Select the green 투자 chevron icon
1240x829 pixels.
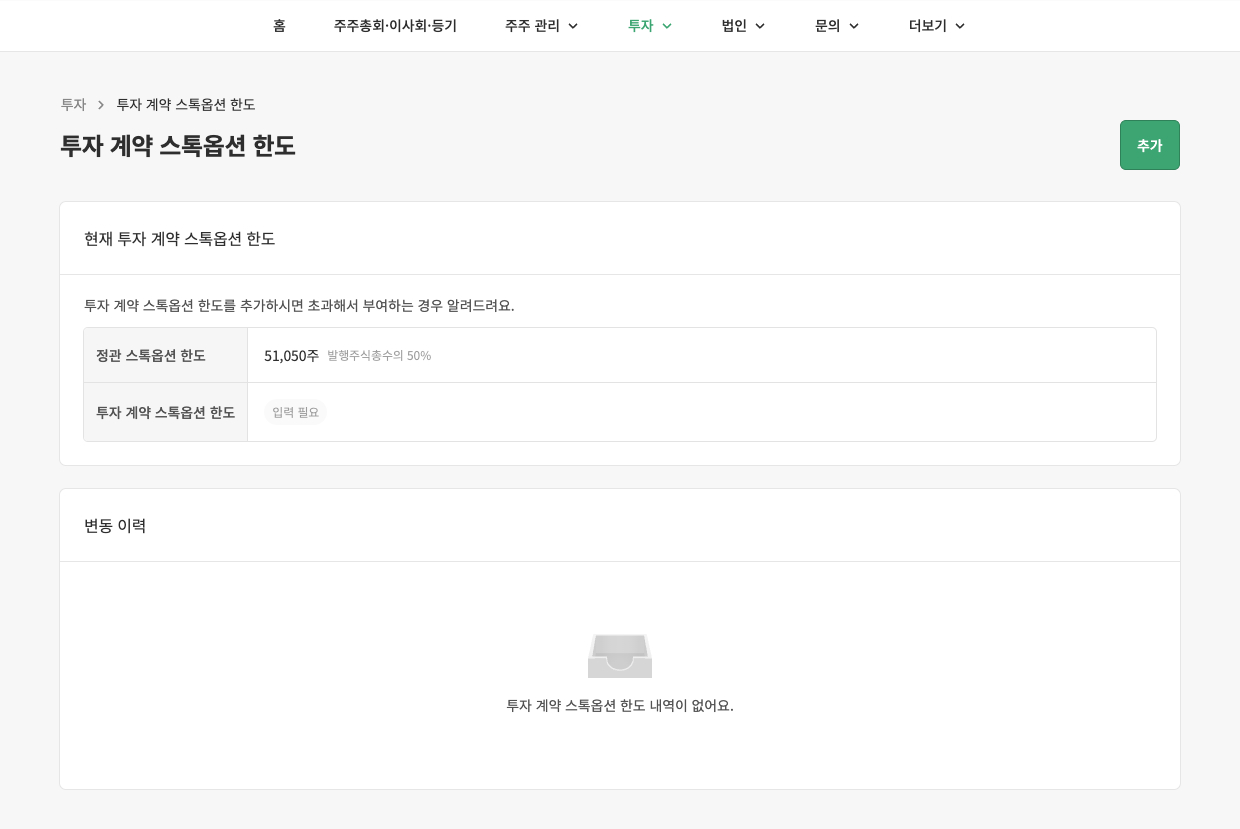click(x=666, y=26)
